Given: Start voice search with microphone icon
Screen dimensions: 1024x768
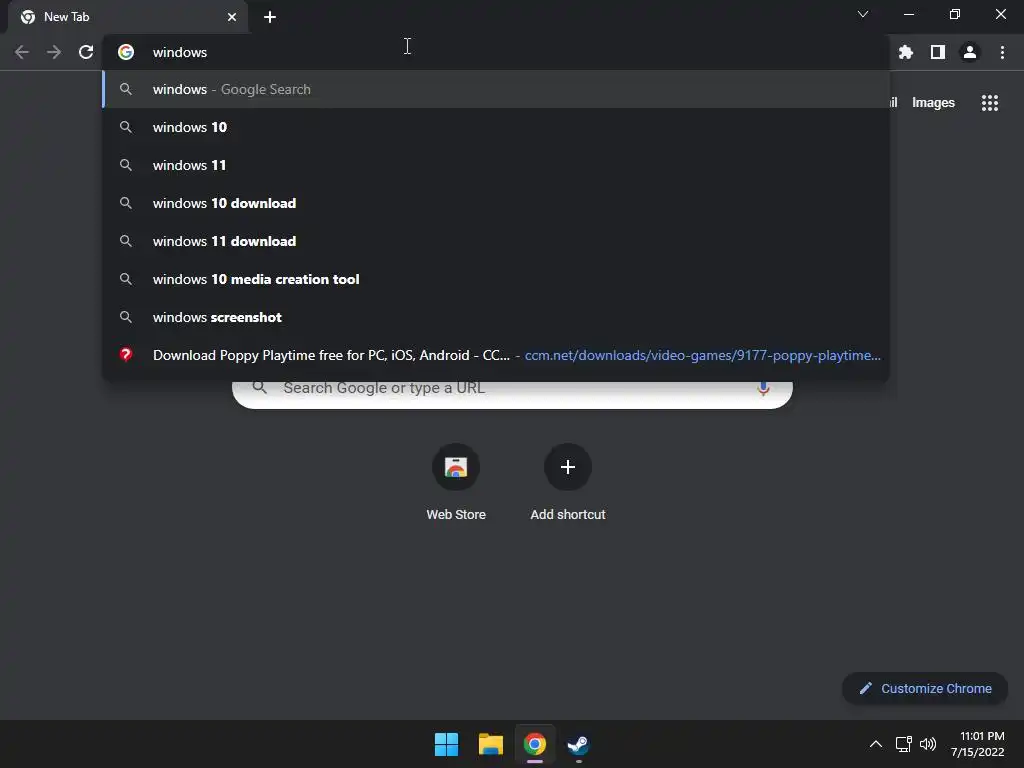Looking at the screenshot, I should pyautogui.click(x=763, y=388).
